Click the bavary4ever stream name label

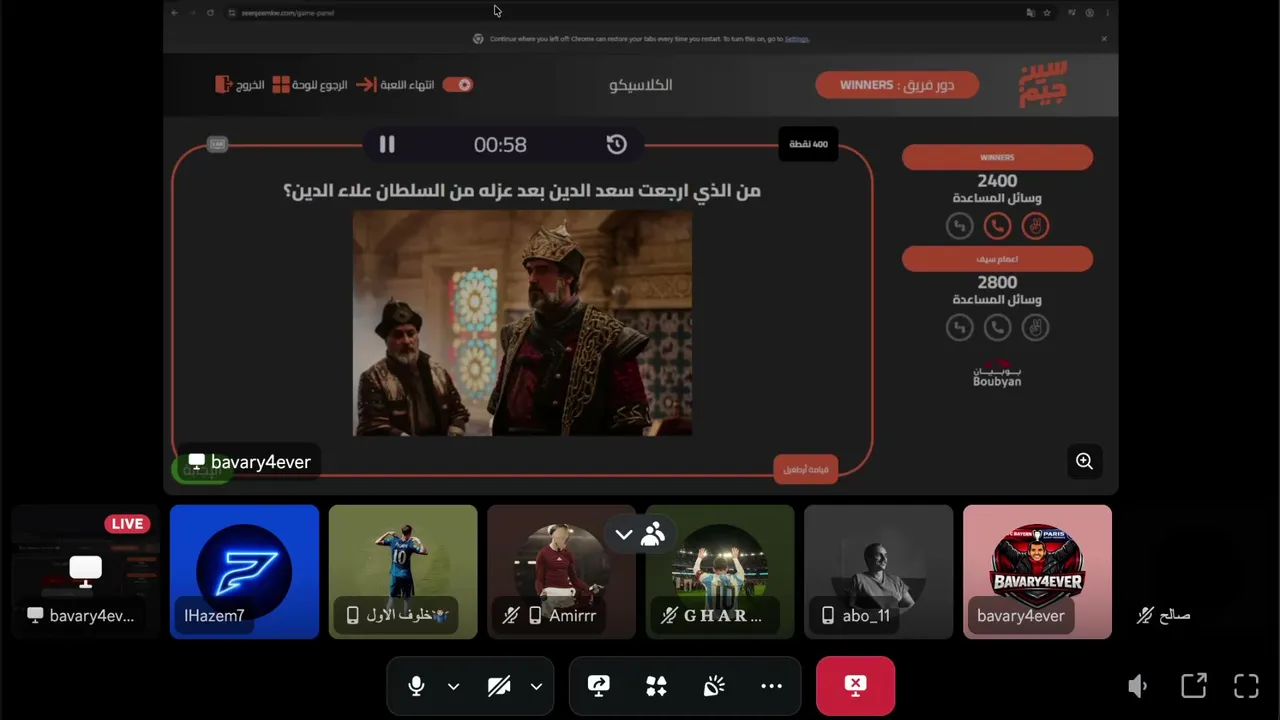(249, 462)
